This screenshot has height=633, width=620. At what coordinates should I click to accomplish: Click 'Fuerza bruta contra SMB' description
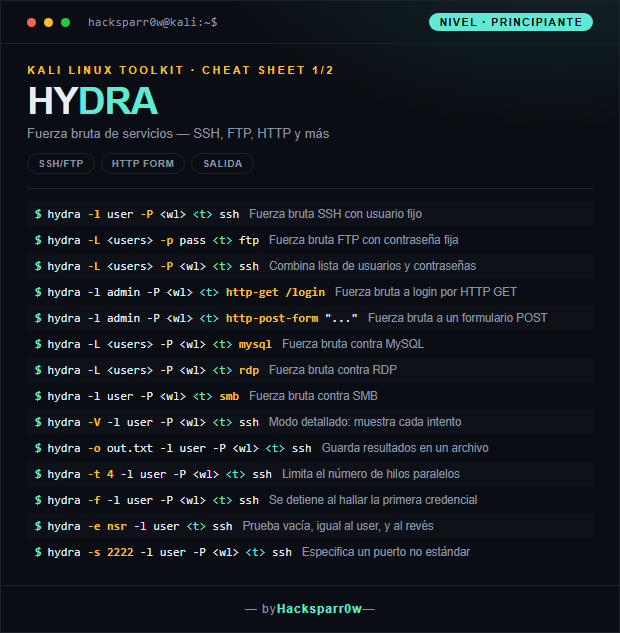(313, 396)
